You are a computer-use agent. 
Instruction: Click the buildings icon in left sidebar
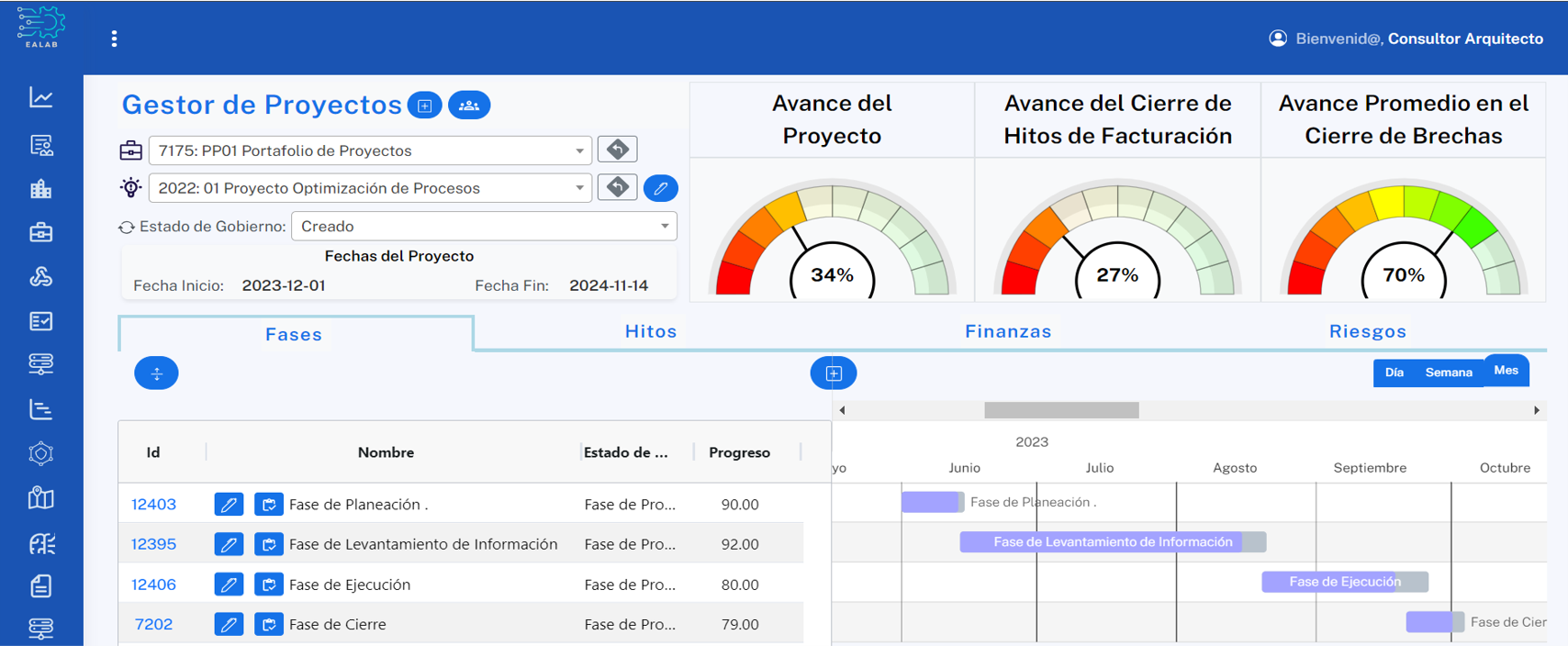click(41, 189)
